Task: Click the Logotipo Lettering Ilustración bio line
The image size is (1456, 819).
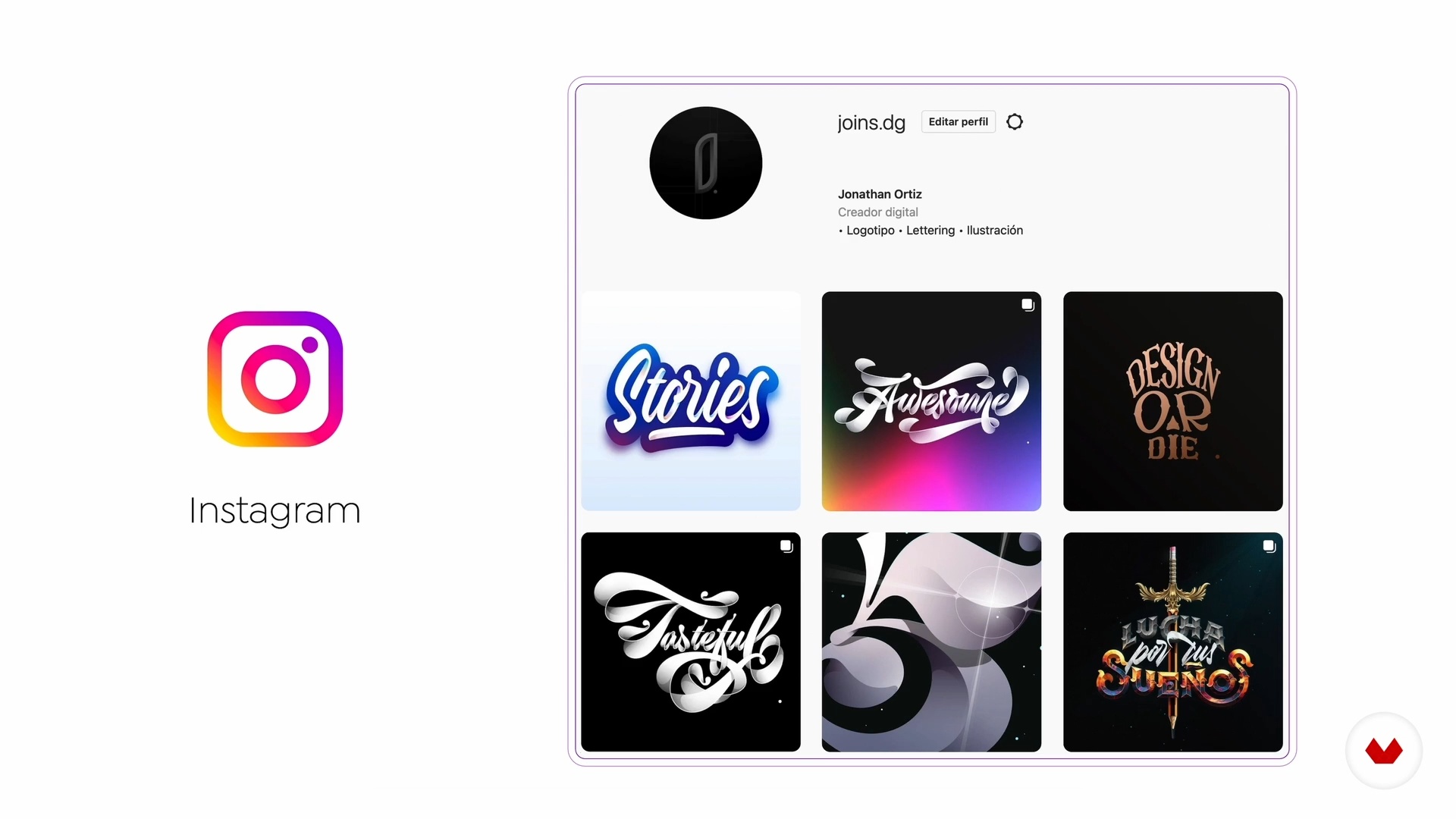Action: pyautogui.click(x=930, y=231)
